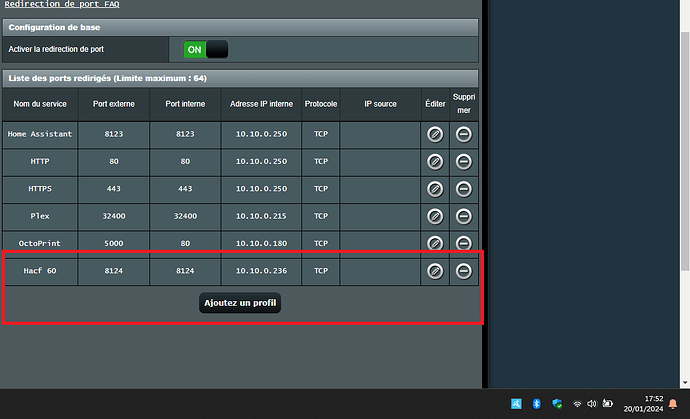Image resolution: width=690 pixels, height=419 pixels.
Task: Click the page vertical scrollbar
Action: 685,152
